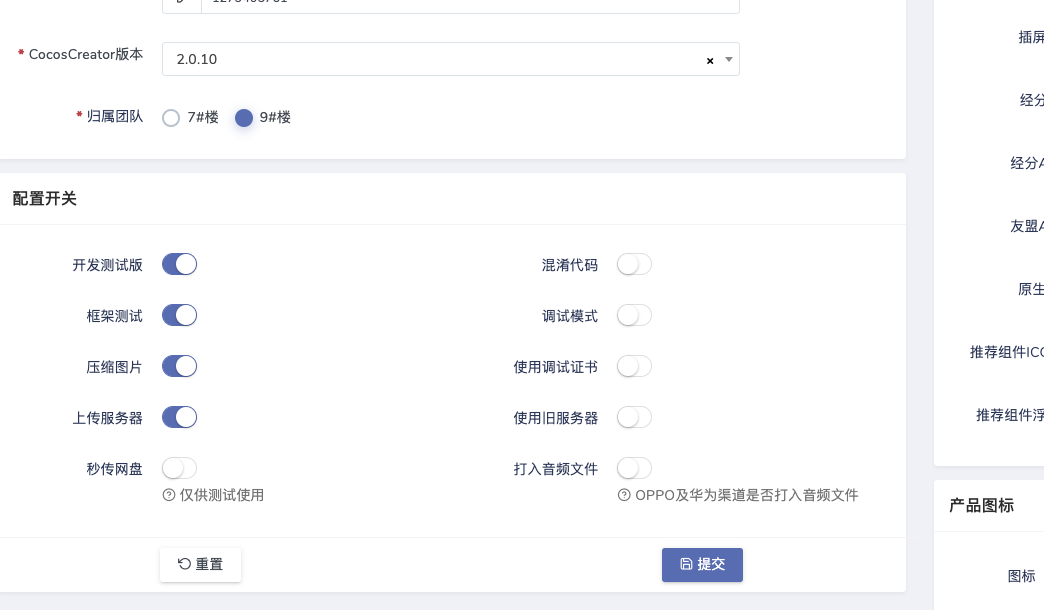Turn on the 秒传网盘 switch

pyautogui.click(x=180, y=468)
